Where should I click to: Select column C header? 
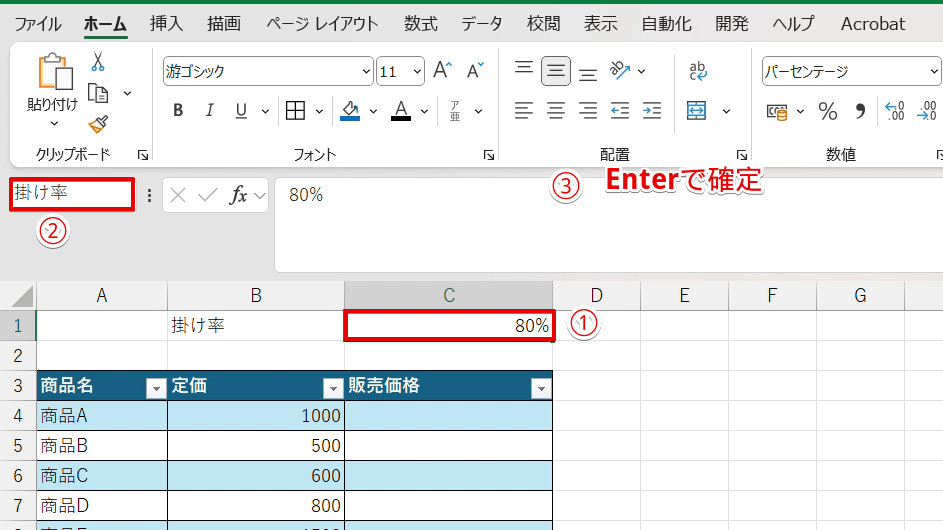tap(449, 295)
